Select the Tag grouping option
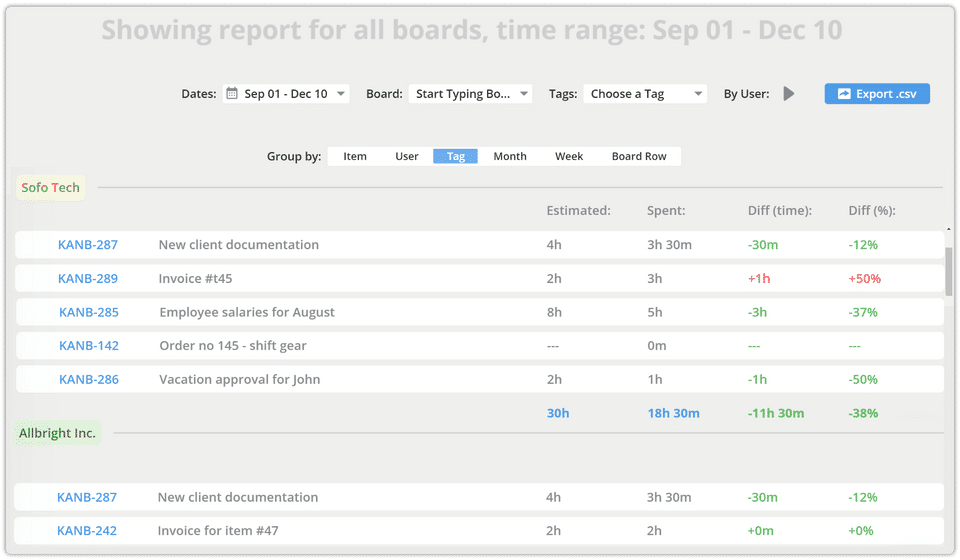The width and height of the screenshot is (960, 560). tap(455, 156)
